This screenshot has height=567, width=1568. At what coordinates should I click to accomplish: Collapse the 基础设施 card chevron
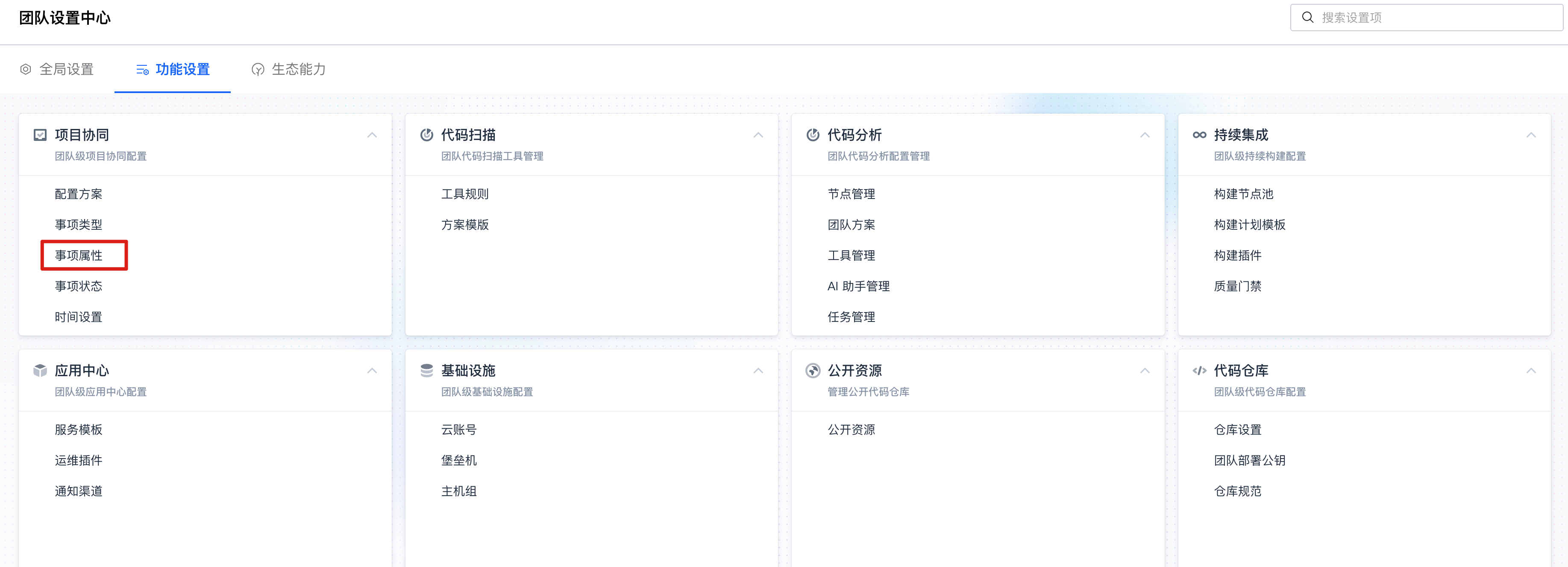(758, 371)
